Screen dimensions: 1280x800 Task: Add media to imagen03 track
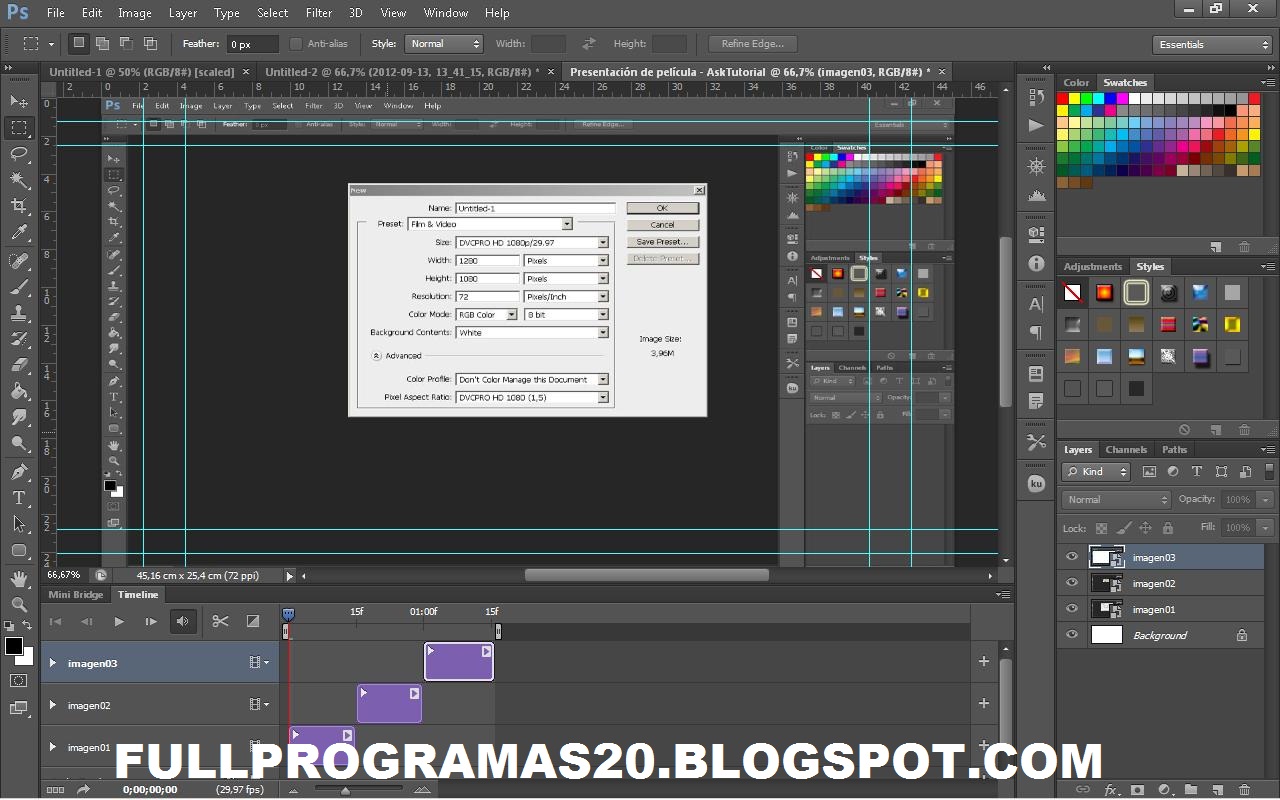(984, 661)
